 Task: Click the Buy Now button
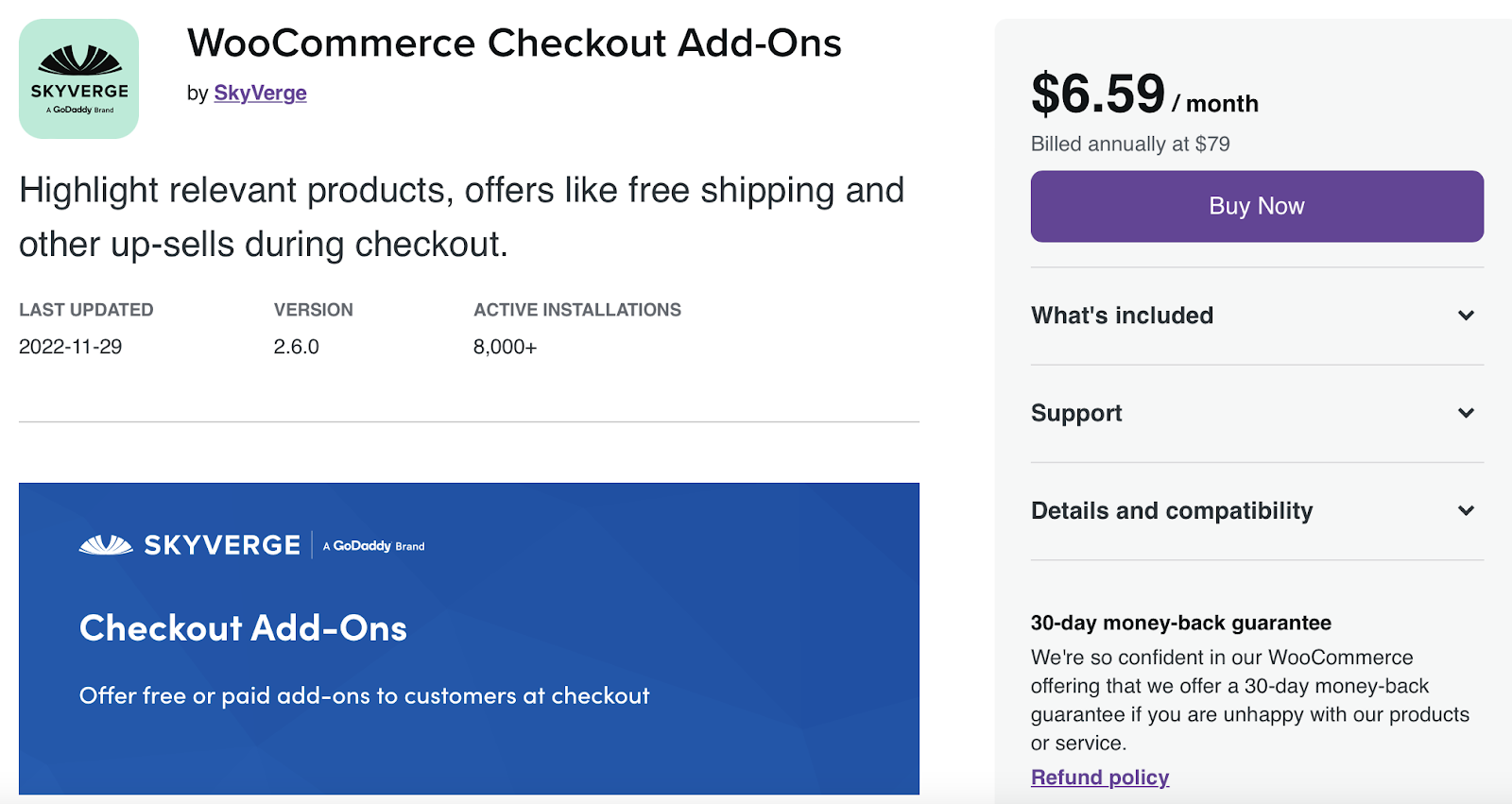point(1257,206)
